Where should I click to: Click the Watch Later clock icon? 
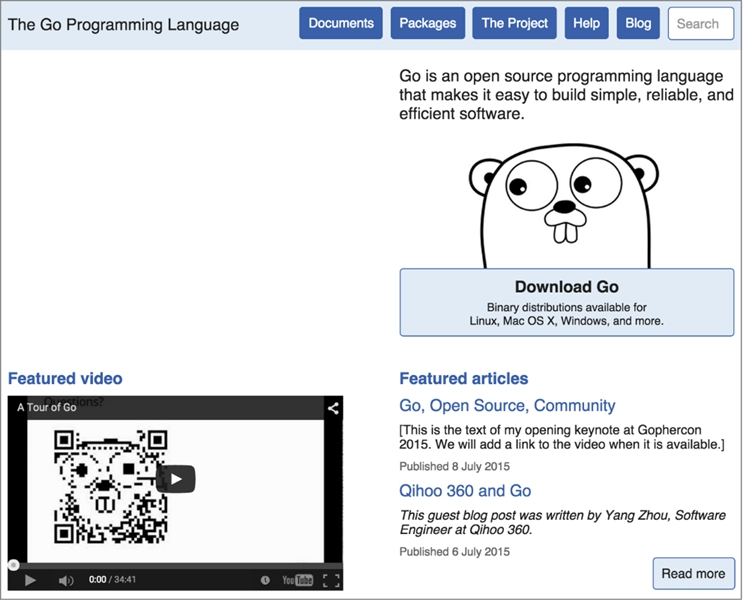(265, 580)
